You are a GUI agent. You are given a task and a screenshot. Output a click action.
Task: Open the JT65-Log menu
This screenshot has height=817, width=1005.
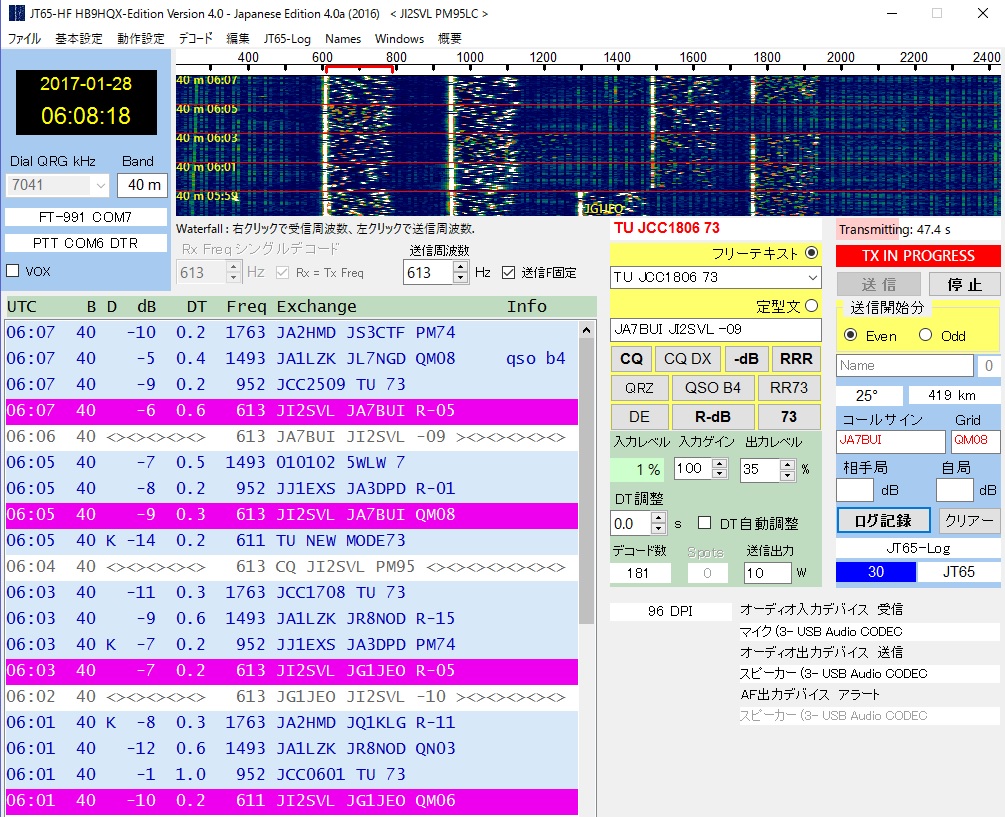click(x=287, y=38)
